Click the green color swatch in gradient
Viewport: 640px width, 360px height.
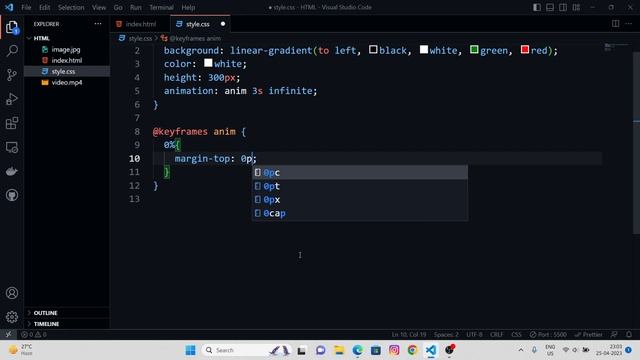point(474,50)
